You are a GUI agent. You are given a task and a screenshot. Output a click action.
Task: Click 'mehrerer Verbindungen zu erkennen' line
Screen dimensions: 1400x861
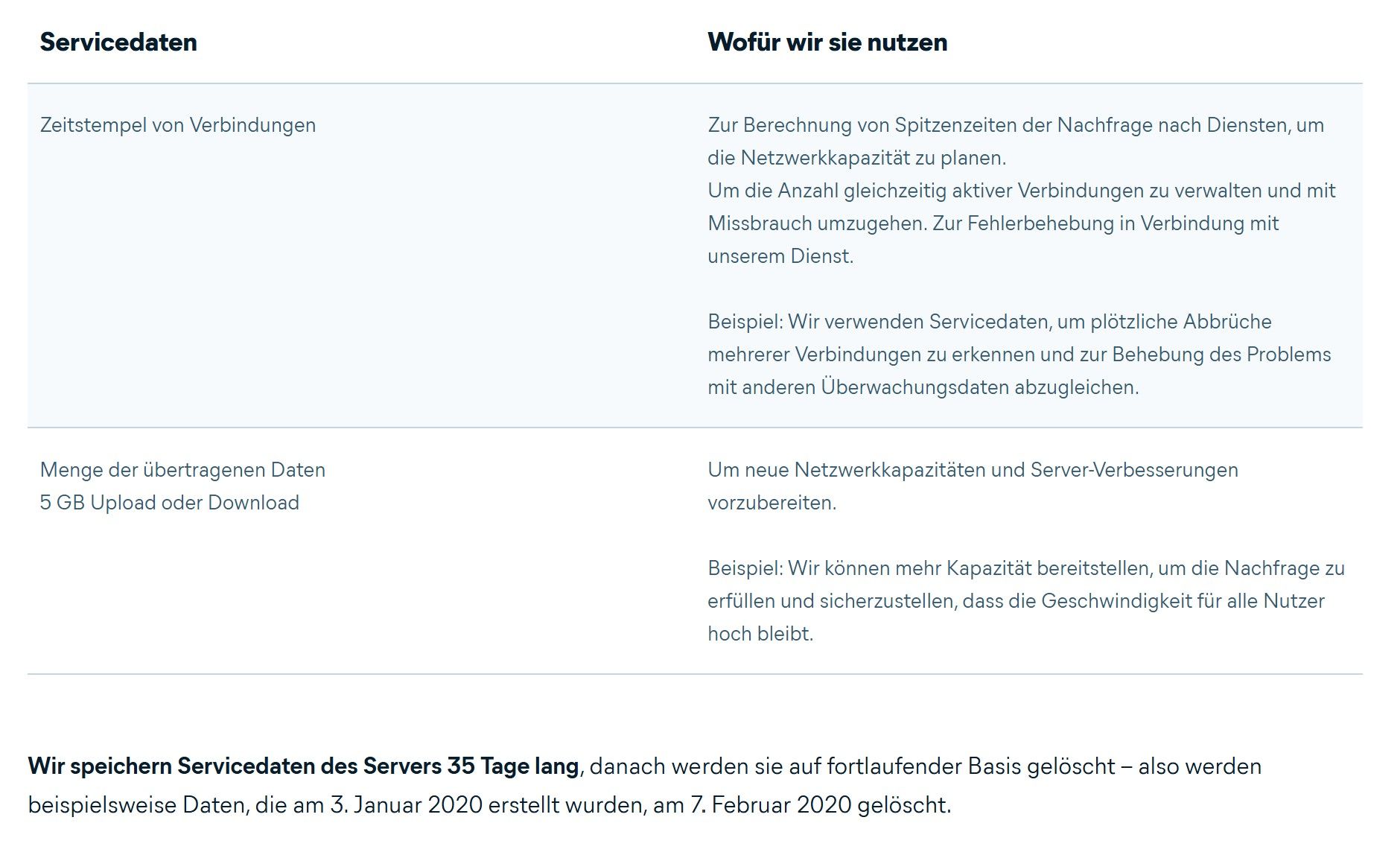[x=1019, y=355]
